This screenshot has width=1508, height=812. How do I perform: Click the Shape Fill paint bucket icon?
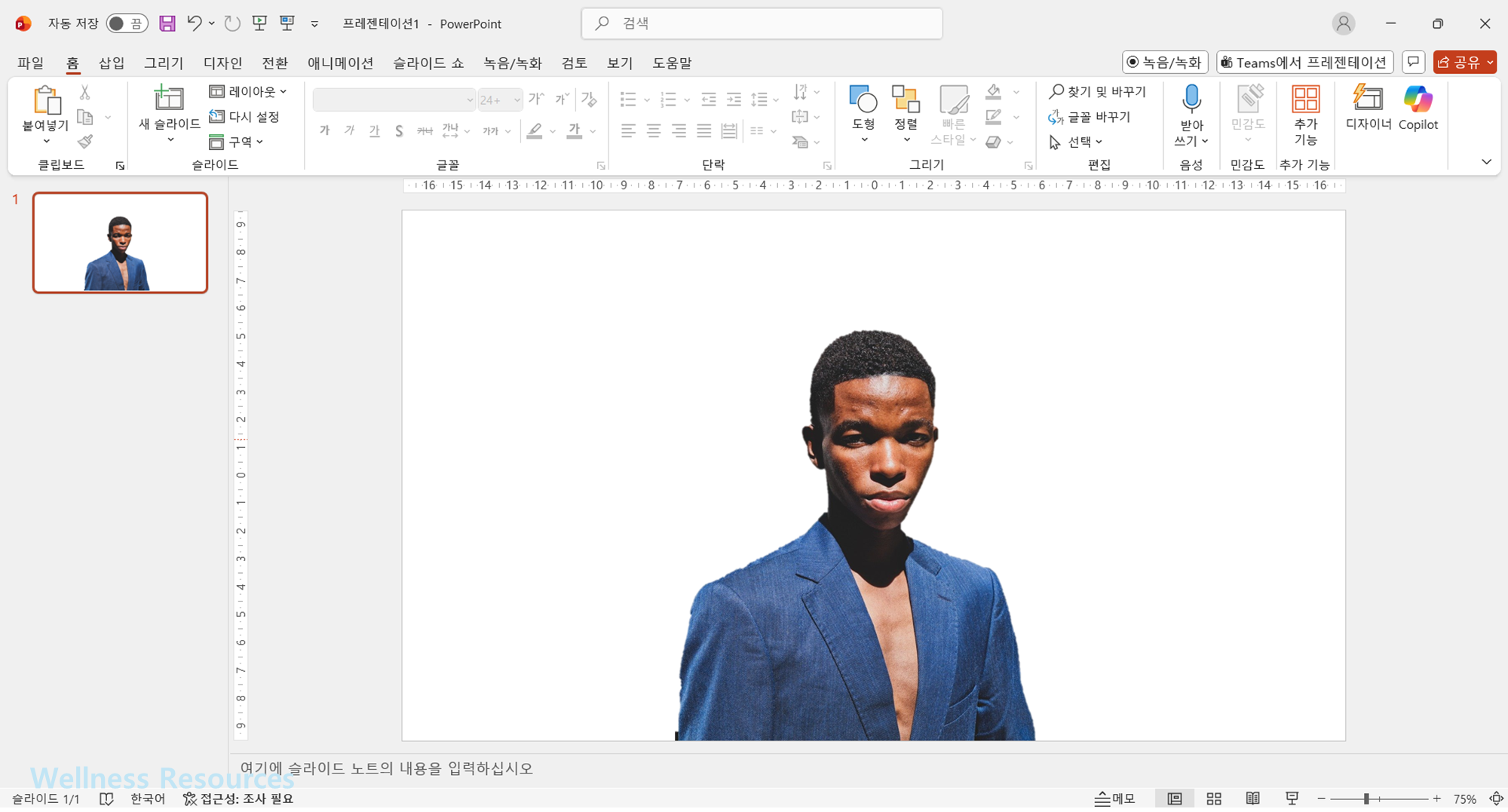coord(994,92)
